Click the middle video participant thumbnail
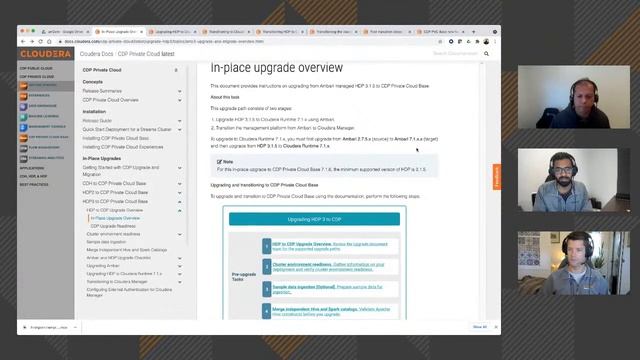The width and height of the screenshot is (640, 360). tap(573, 180)
